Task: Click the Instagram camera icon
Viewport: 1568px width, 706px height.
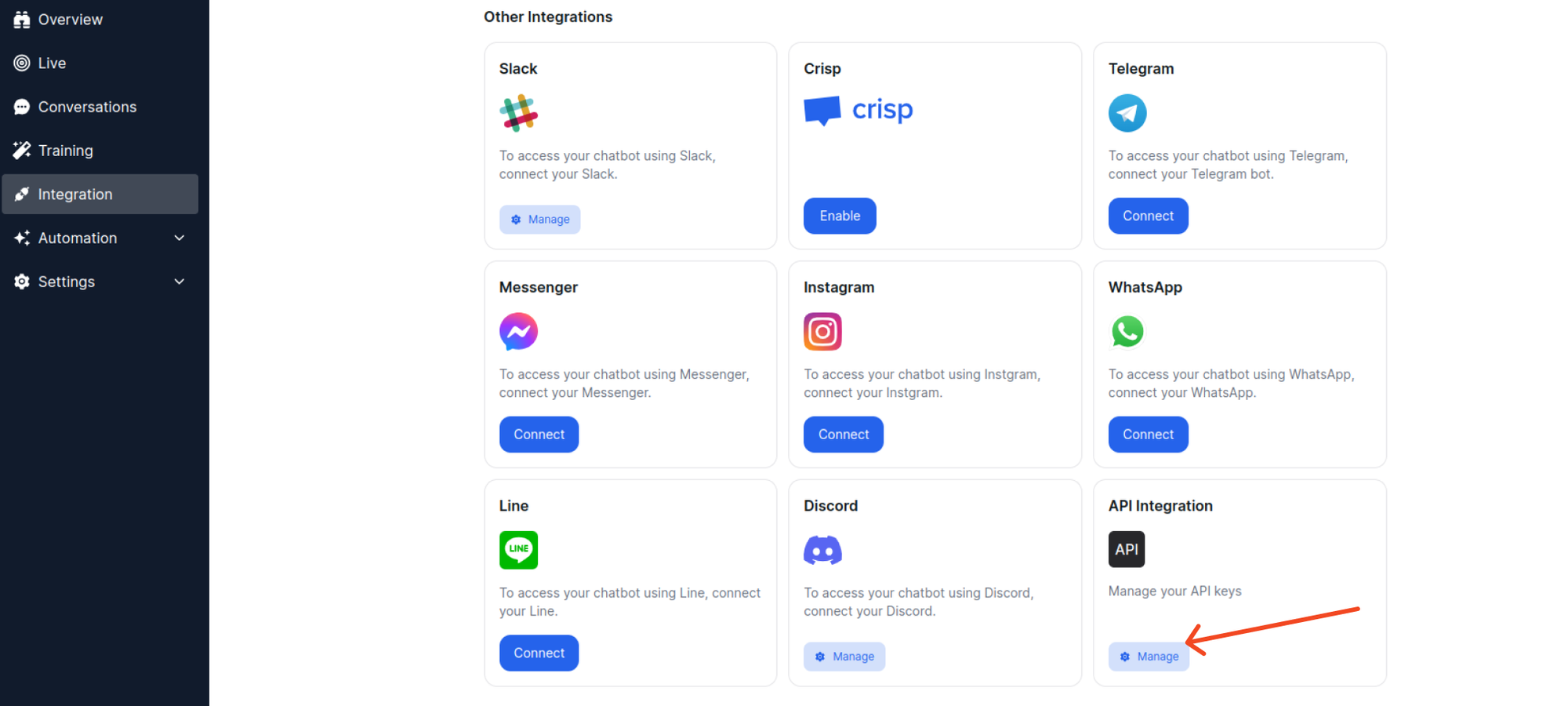Action: coord(822,331)
